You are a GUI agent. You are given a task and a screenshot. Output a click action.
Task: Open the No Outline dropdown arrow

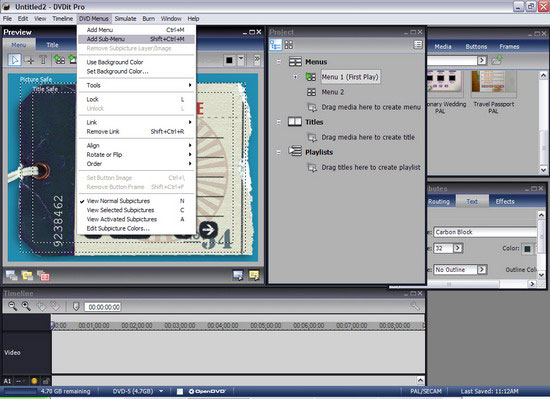coord(482,269)
